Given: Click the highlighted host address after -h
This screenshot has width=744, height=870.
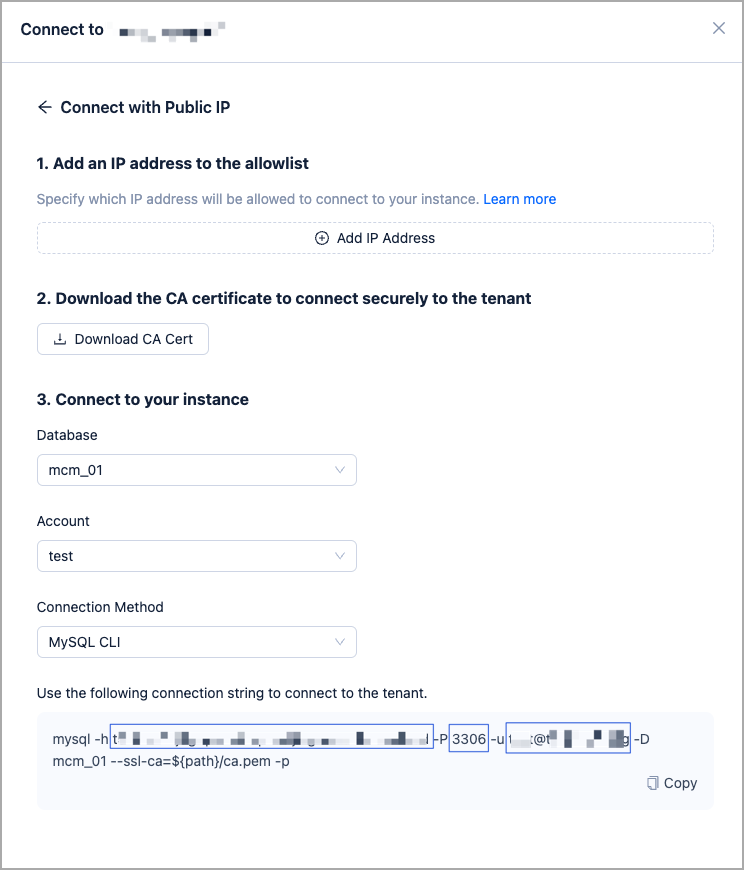Looking at the screenshot, I should click(271, 739).
